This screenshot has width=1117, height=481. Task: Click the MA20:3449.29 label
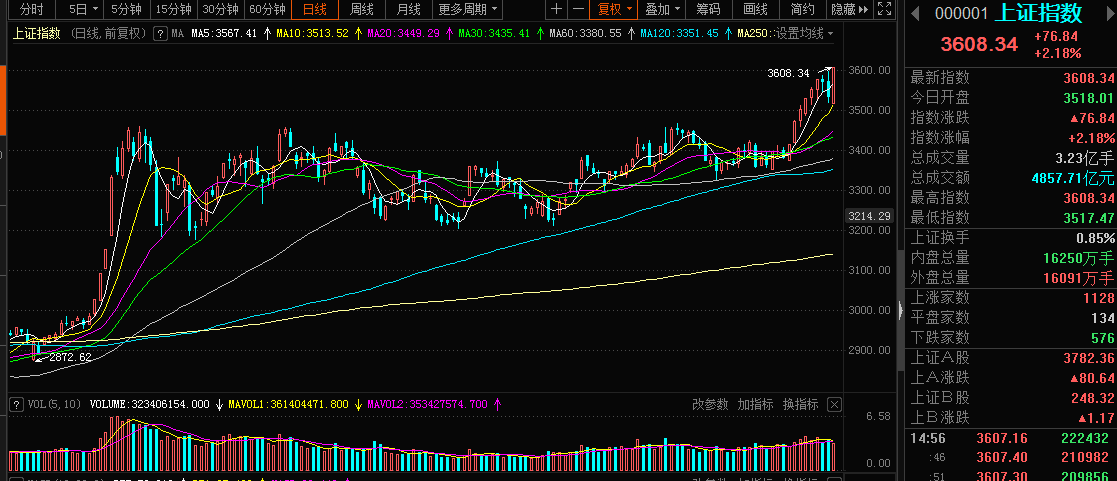coord(405,33)
